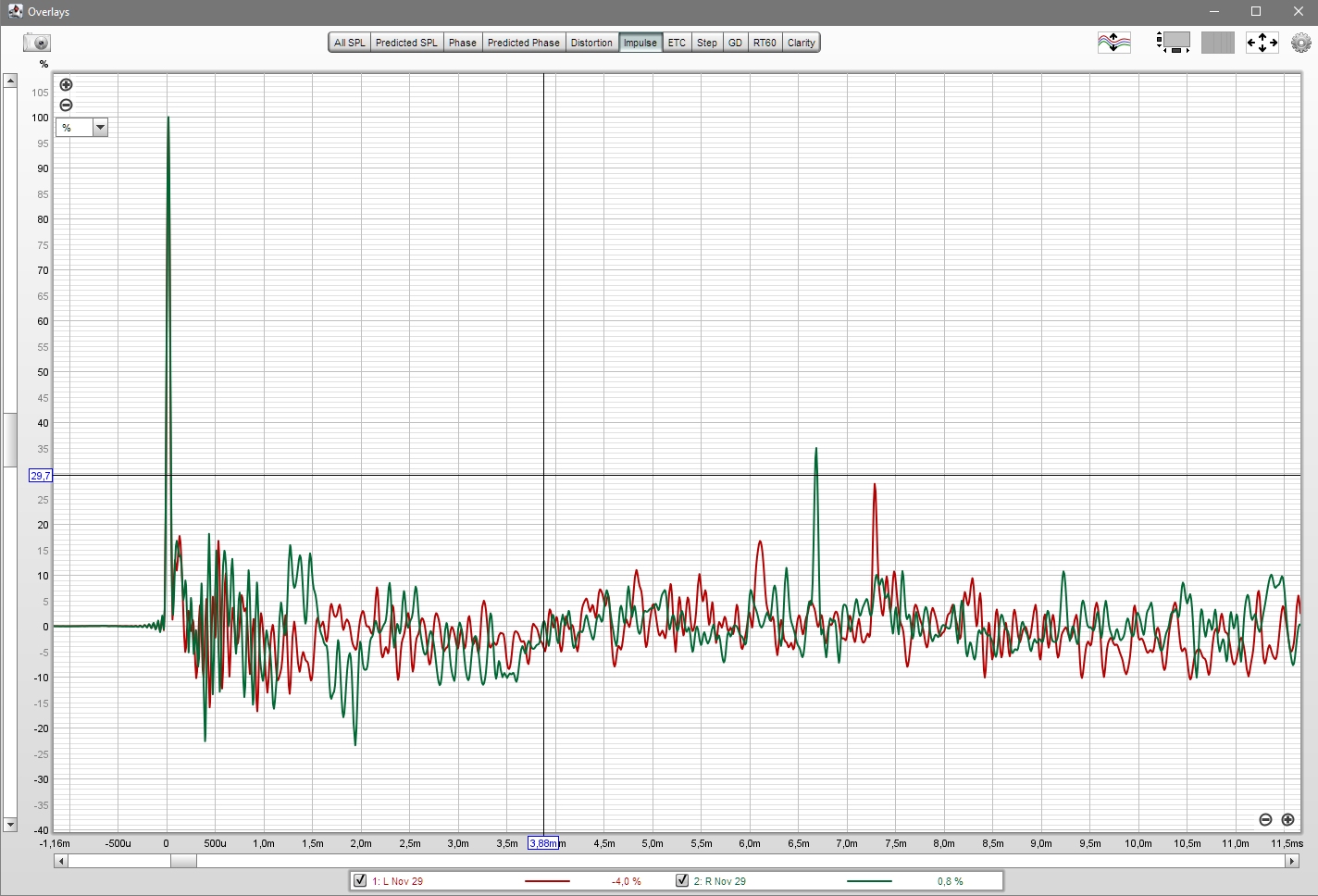Open graph controls gear icon
The height and width of the screenshot is (896, 1318).
point(1300,43)
